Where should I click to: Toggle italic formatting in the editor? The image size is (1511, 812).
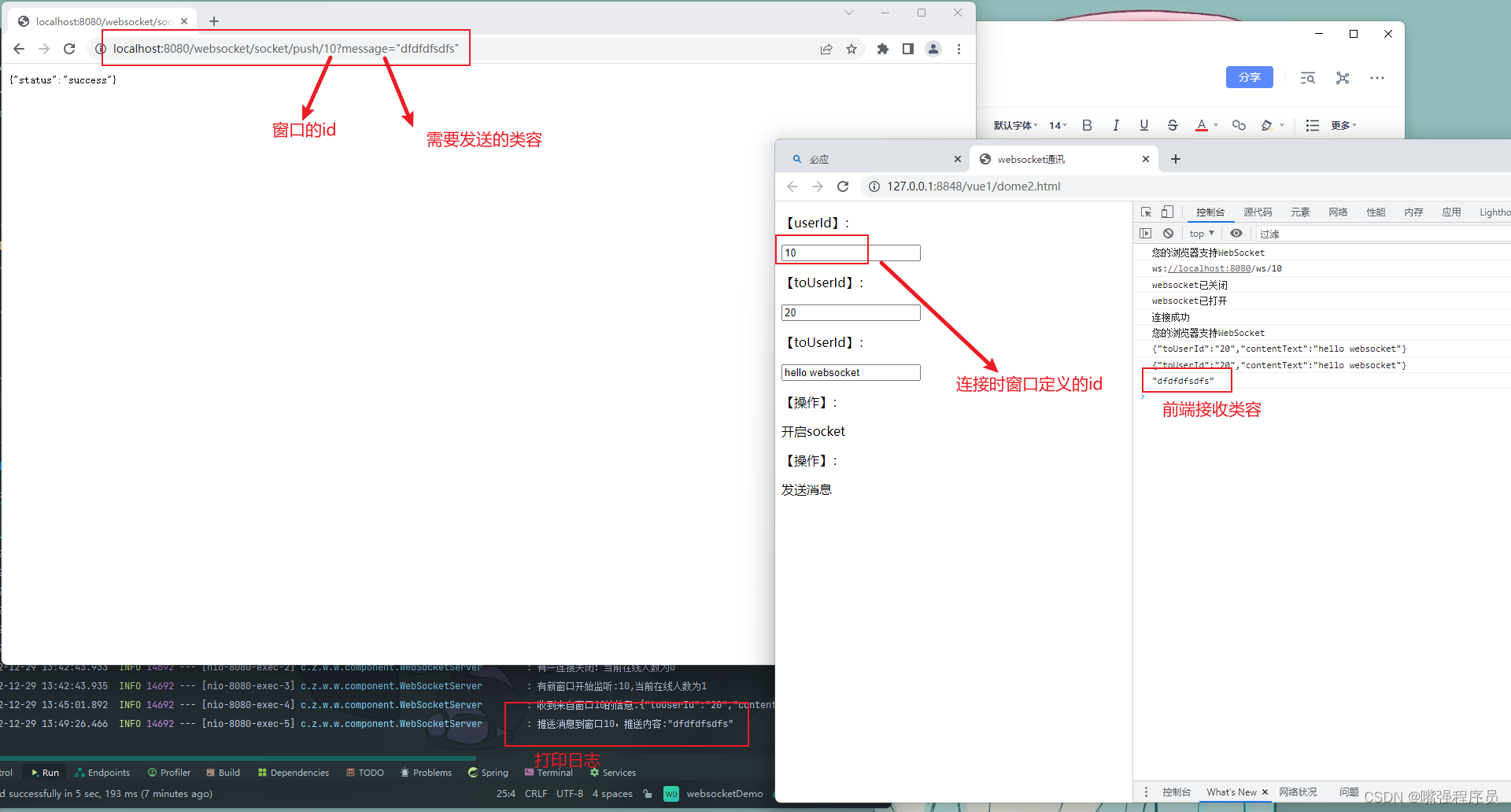point(1116,125)
